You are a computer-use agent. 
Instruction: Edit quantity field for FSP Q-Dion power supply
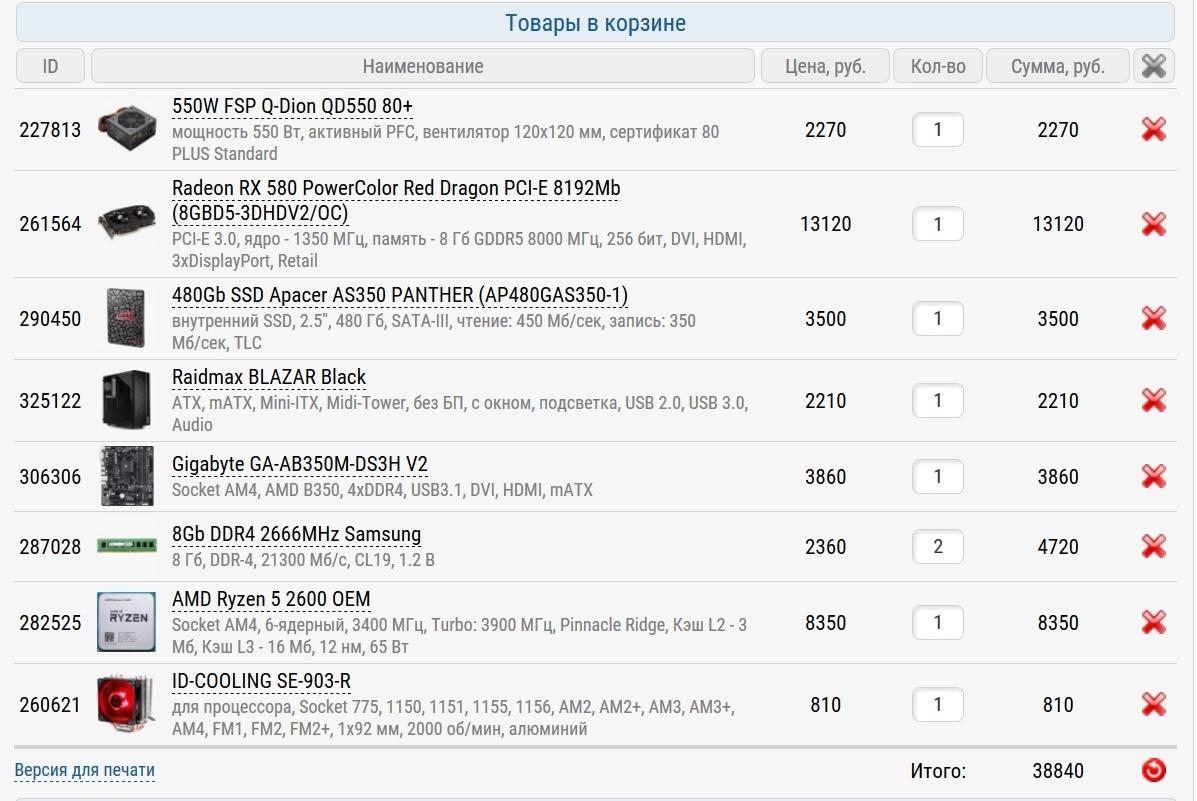(x=937, y=130)
